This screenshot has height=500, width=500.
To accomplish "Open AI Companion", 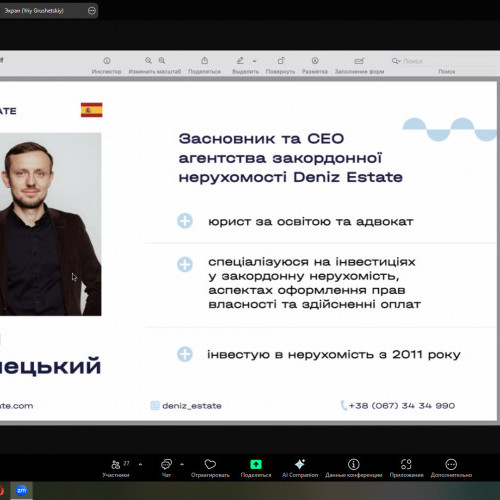I will (x=300, y=468).
